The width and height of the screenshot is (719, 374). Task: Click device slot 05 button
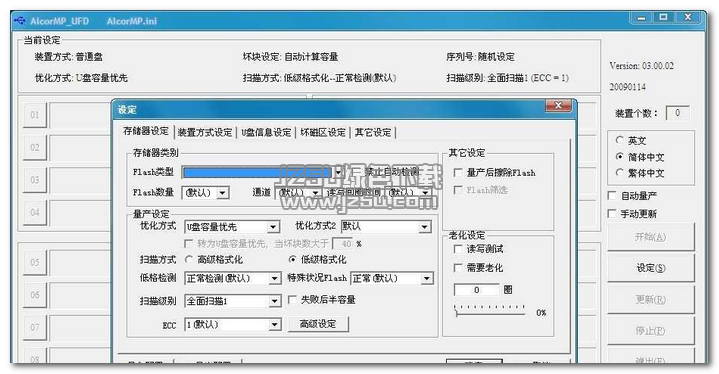pyautogui.click(x=35, y=262)
